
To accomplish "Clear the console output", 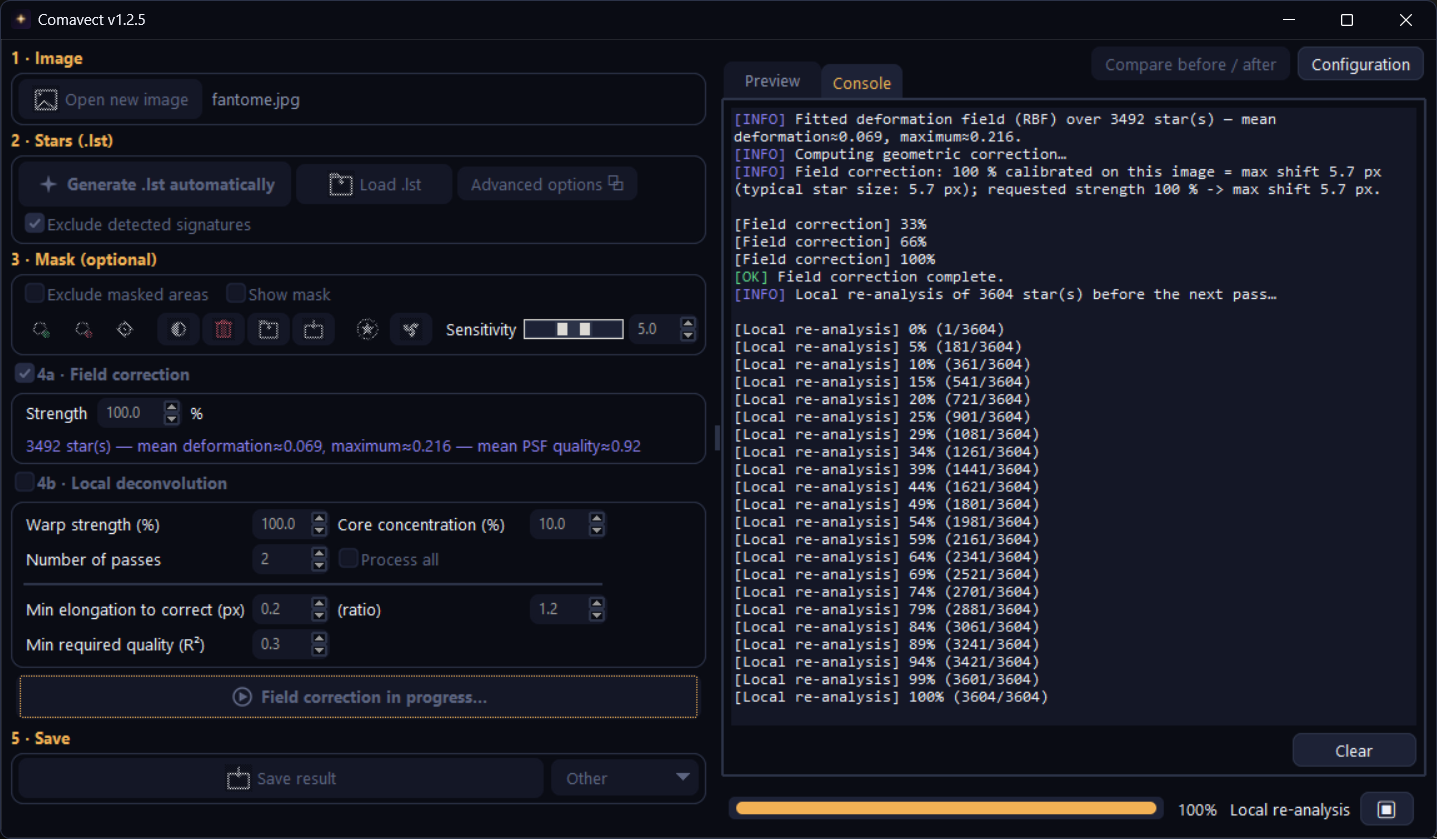I will pyautogui.click(x=1354, y=750).
